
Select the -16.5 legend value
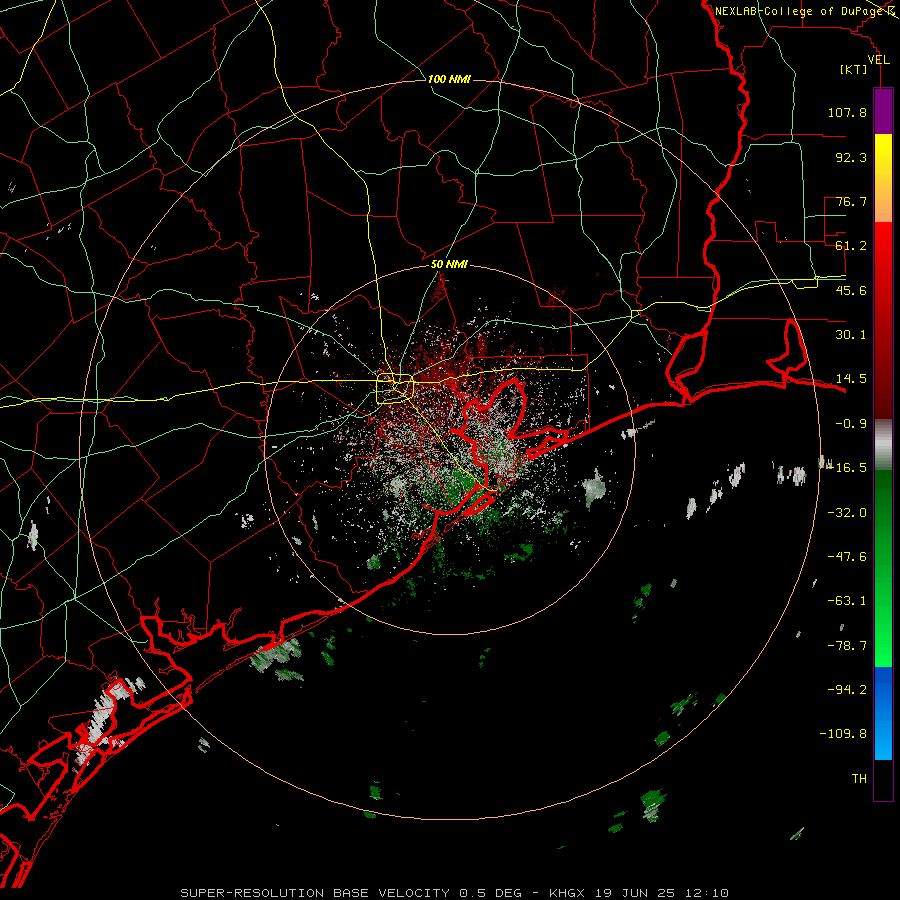(847, 468)
